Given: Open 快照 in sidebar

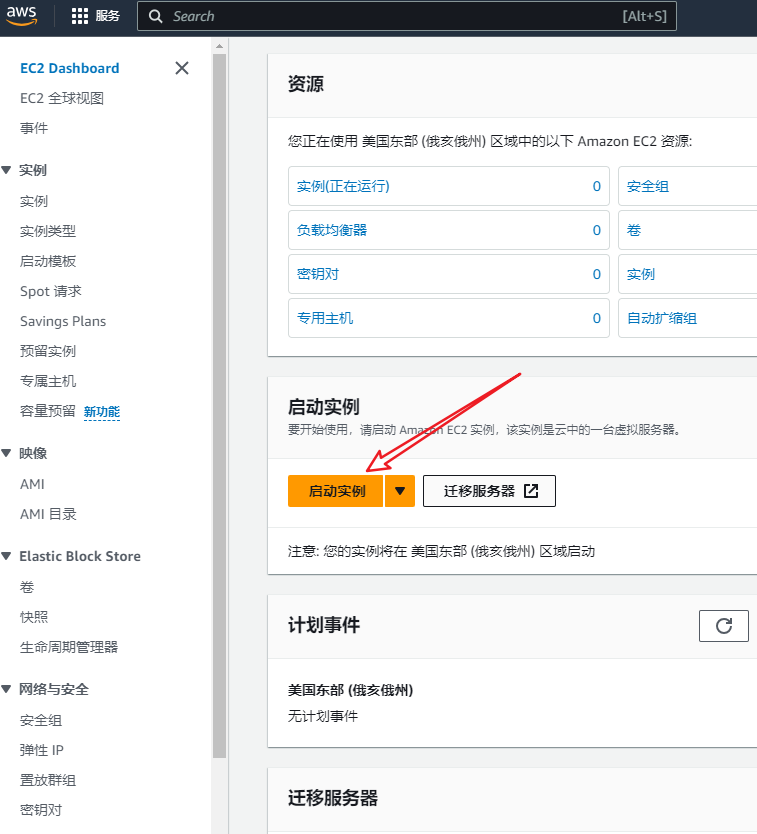Looking at the screenshot, I should click(34, 617).
